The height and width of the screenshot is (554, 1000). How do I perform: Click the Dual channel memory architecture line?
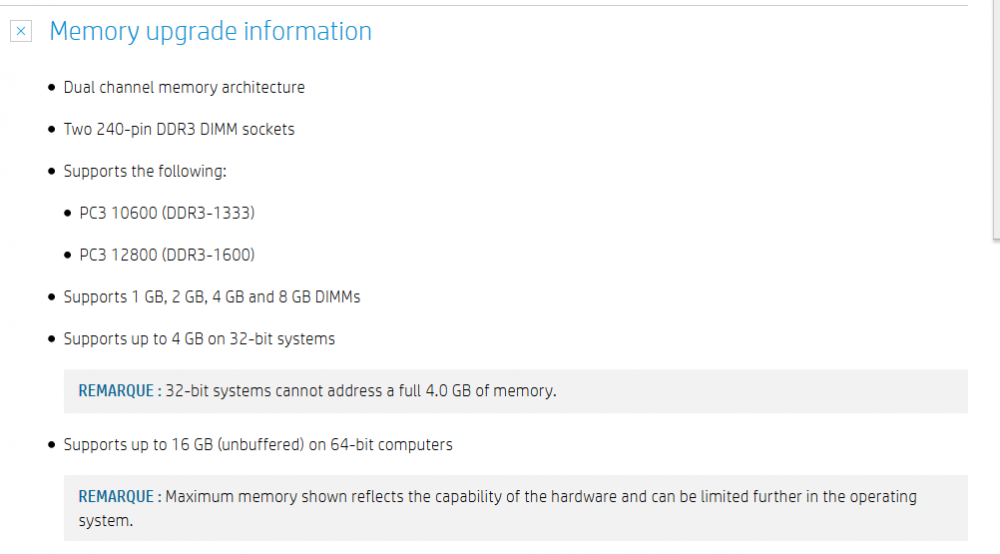point(184,87)
